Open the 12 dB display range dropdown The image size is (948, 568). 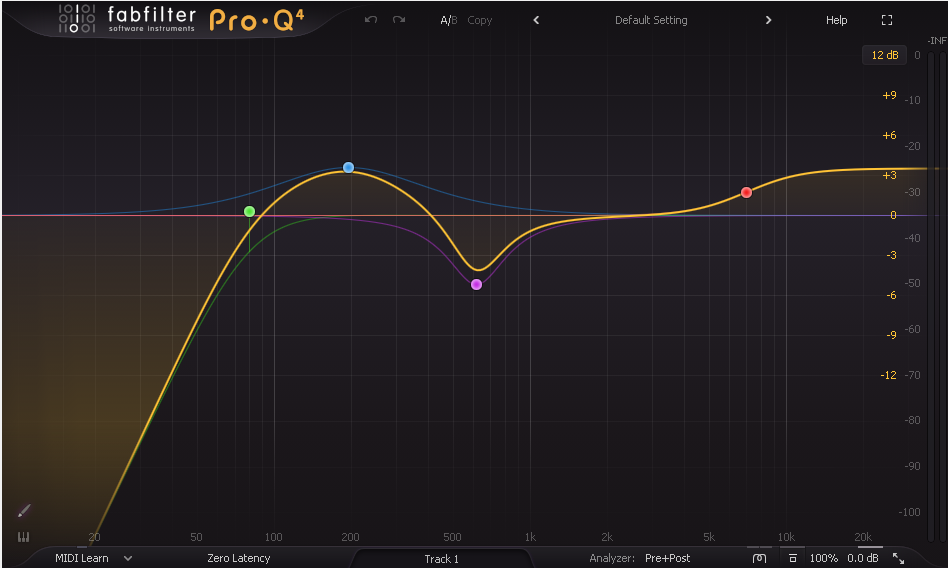[885, 55]
